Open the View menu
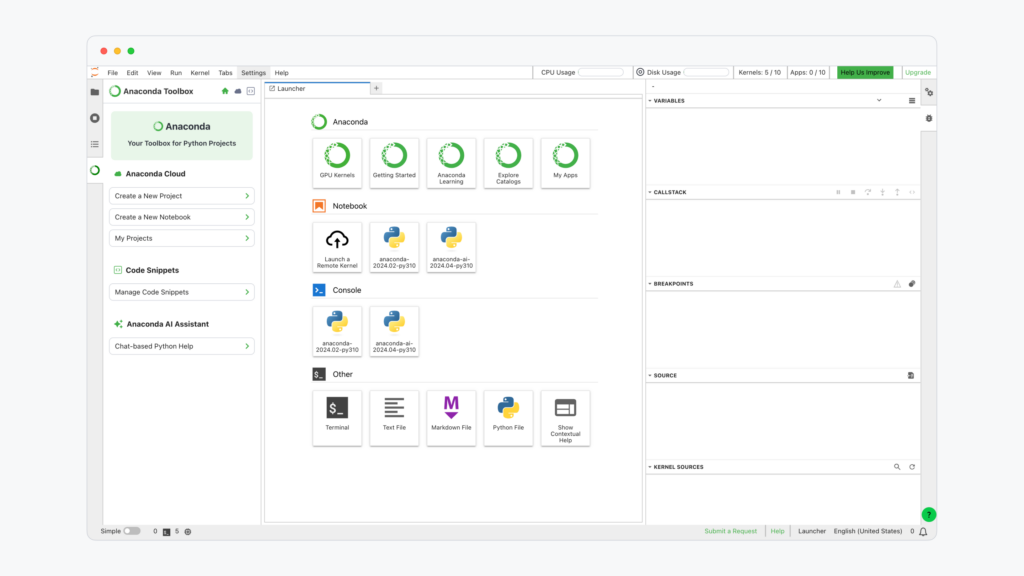 click(x=154, y=73)
